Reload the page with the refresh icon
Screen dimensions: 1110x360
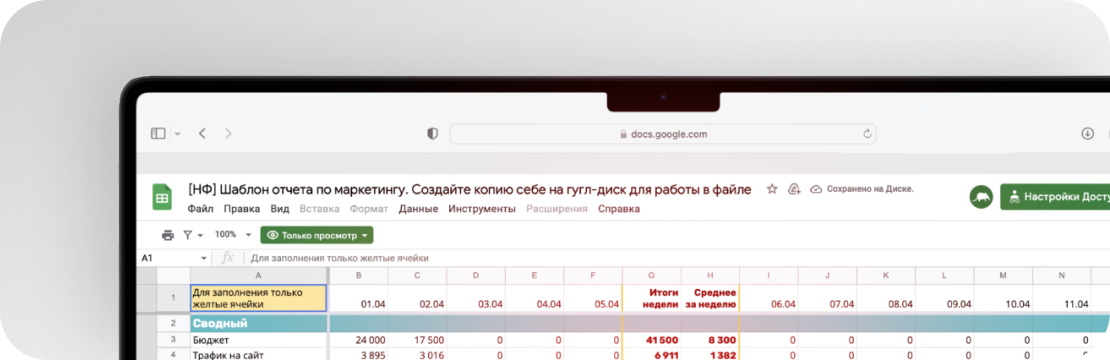tap(866, 134)
